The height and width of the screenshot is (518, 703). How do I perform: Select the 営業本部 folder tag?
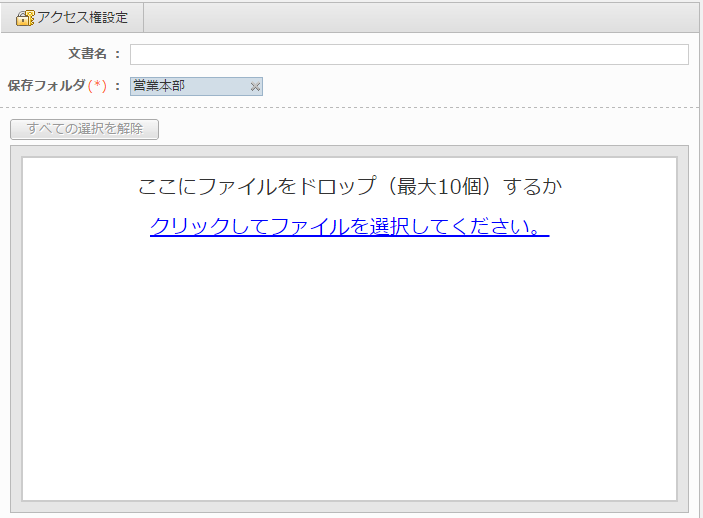[x=160, y=87]
